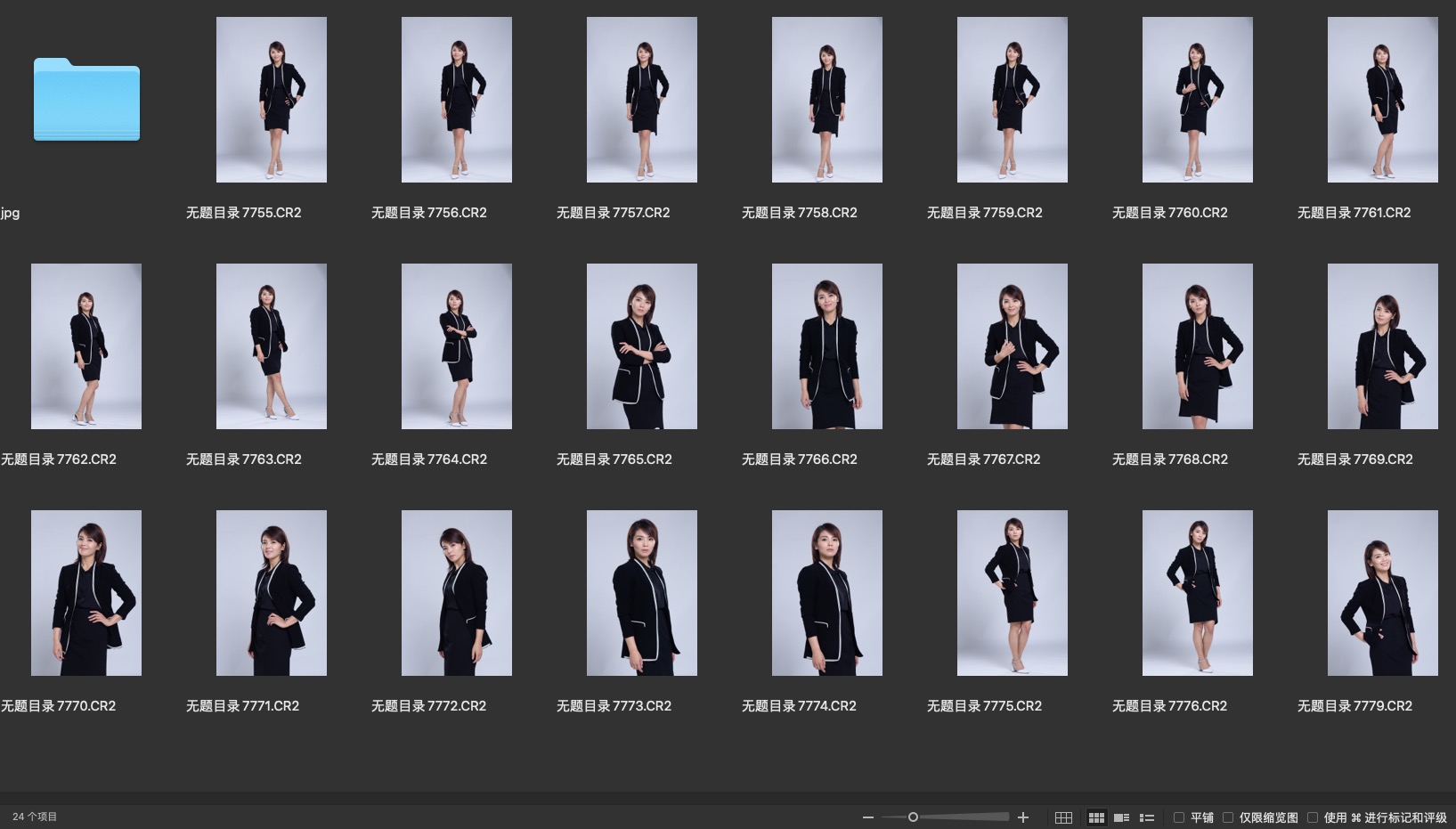Select the image 无题目录 7770.CR2
The image size is (1456, 829).
[x=86, y=593]
